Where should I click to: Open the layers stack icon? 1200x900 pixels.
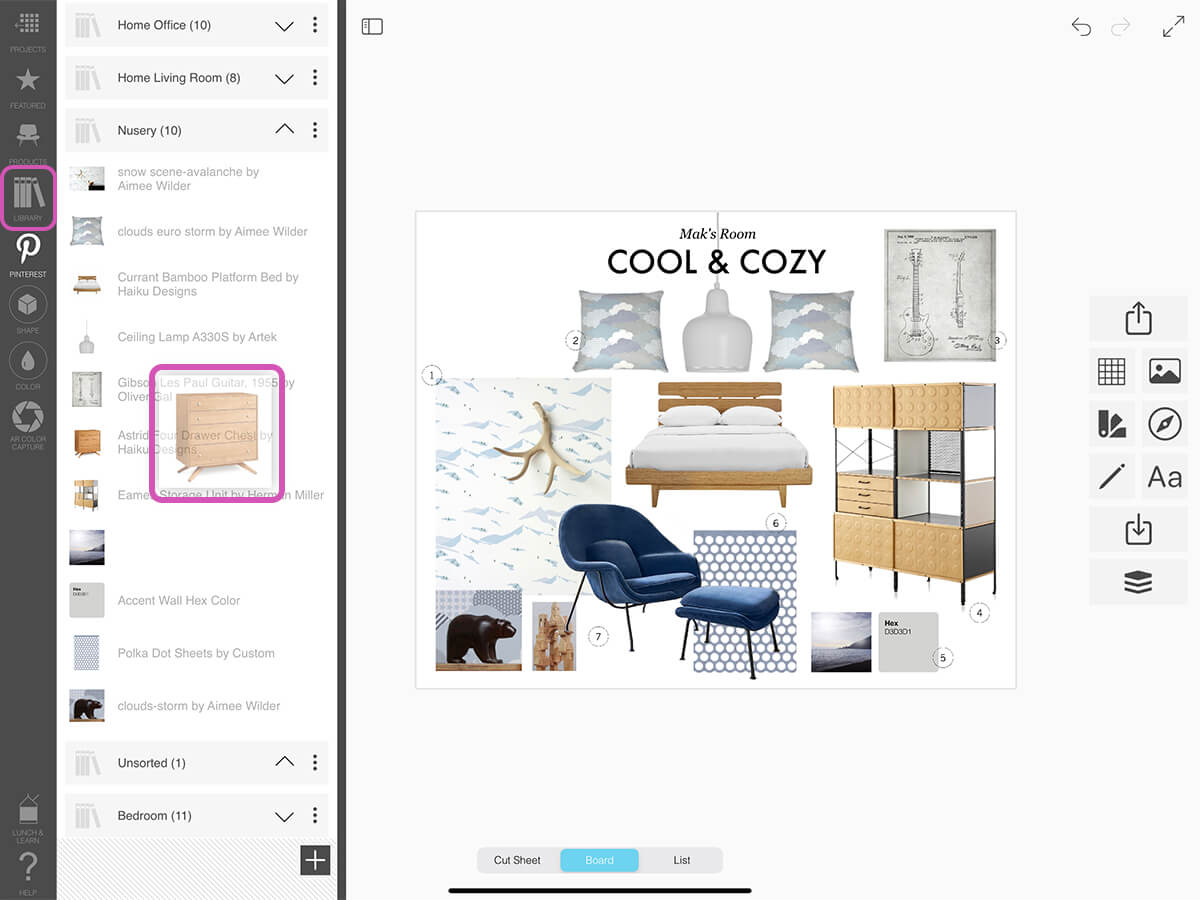pyautogui.click(x=1138, y=581)
